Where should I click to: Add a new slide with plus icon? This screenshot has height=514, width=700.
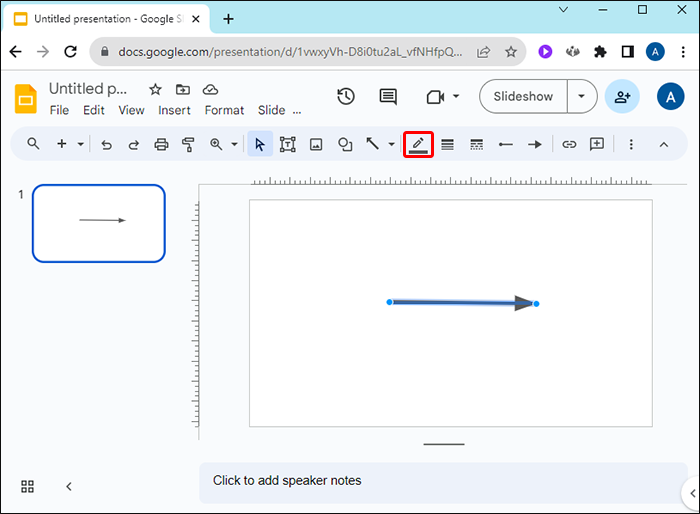pyautogui.click(x=62, y=144)
